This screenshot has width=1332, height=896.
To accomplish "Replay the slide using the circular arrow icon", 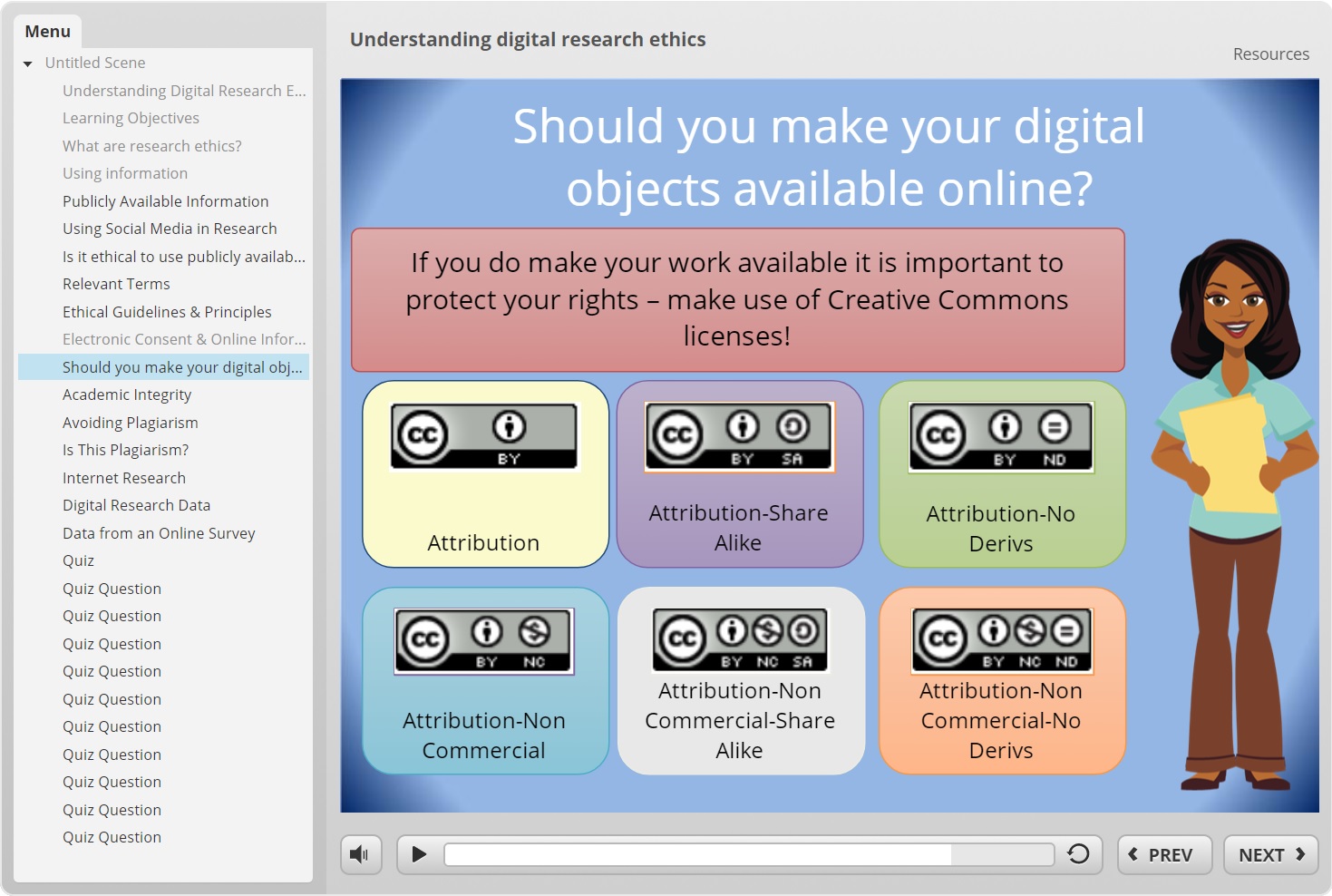I will (1078, 854).
